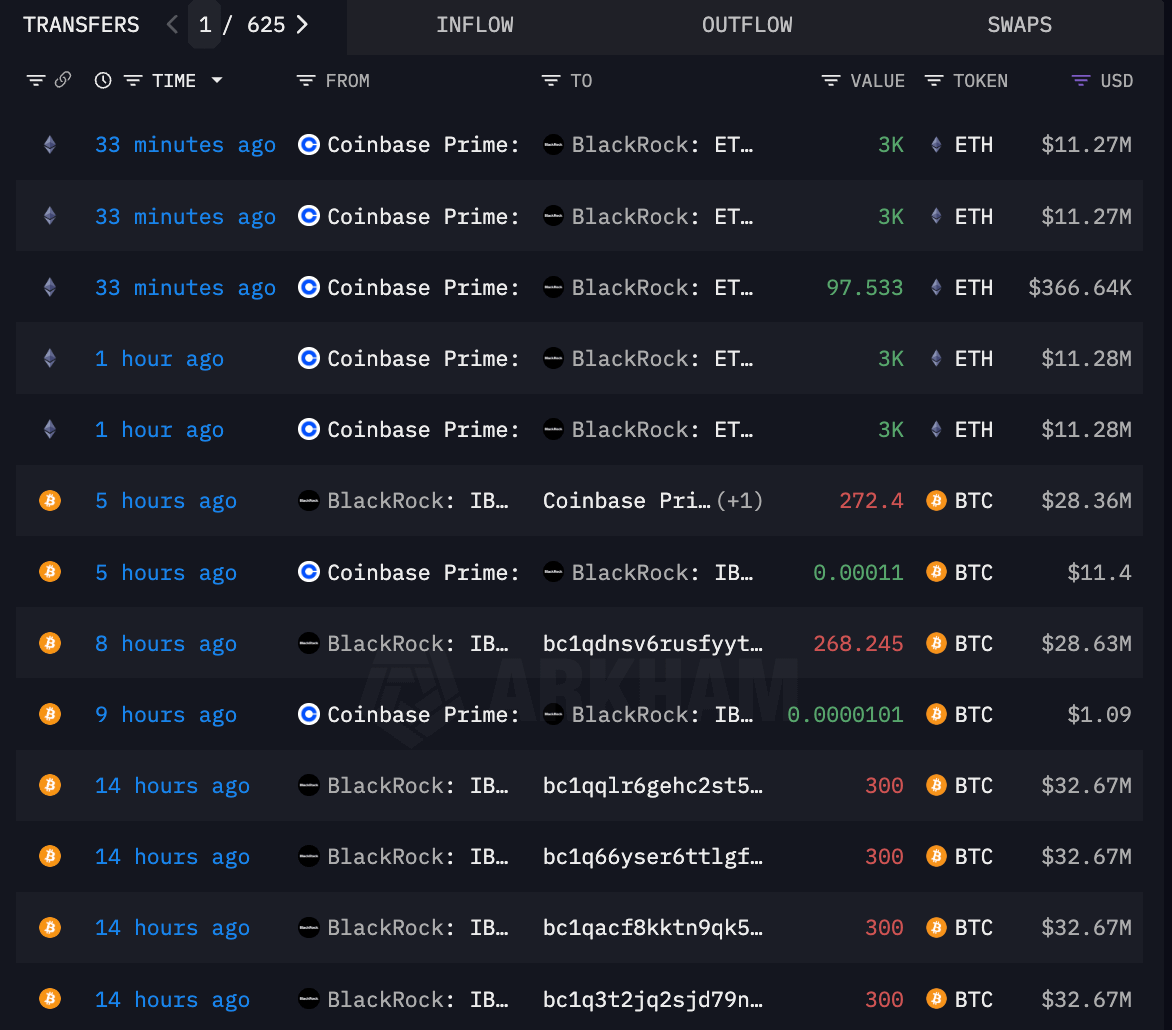This screenshot has height=1030, width=1172.
Task: Go to previous transfers page arrow
Action: point(172,25)
